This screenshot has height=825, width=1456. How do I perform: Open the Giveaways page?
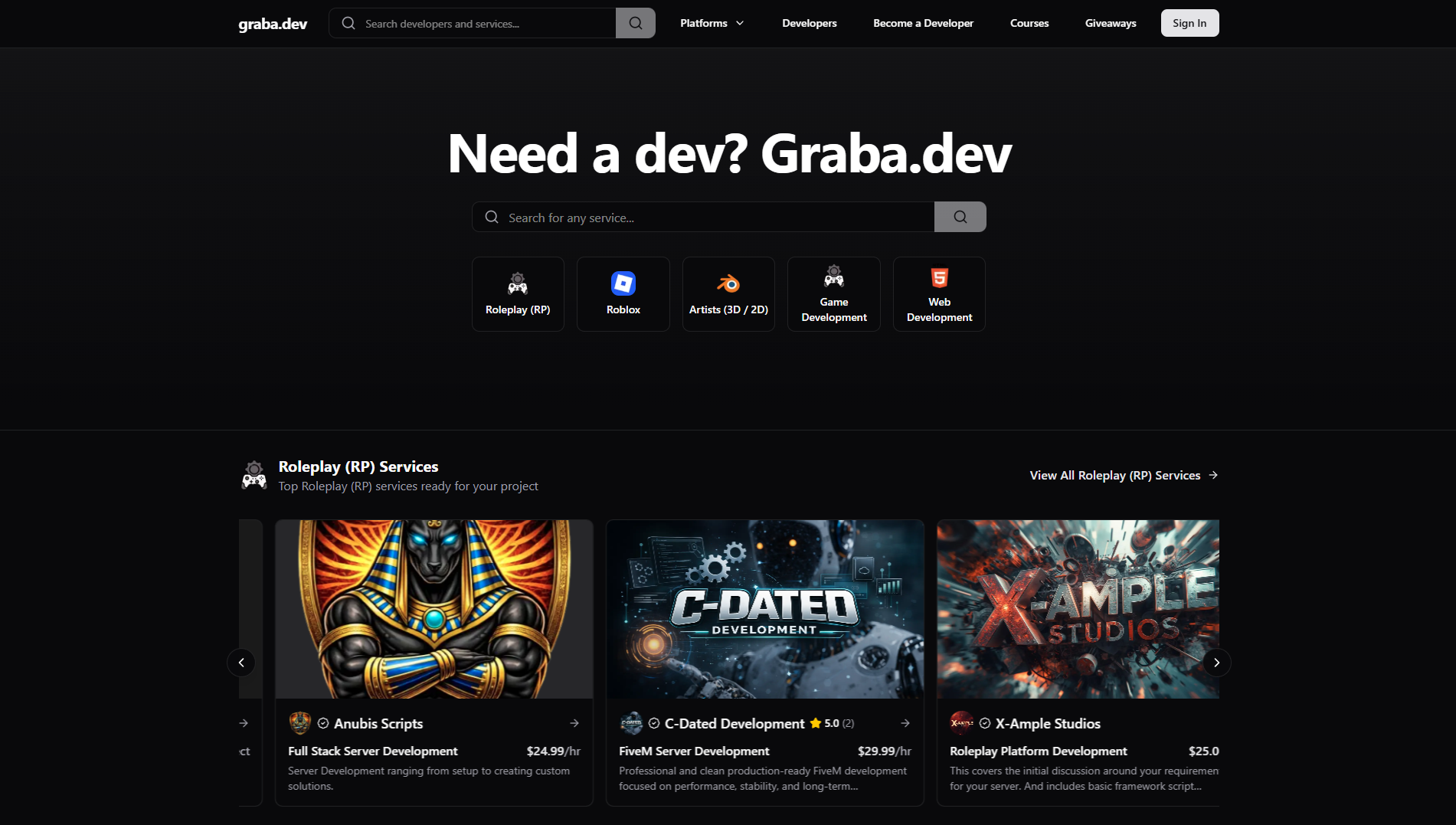coord(1110,23)
